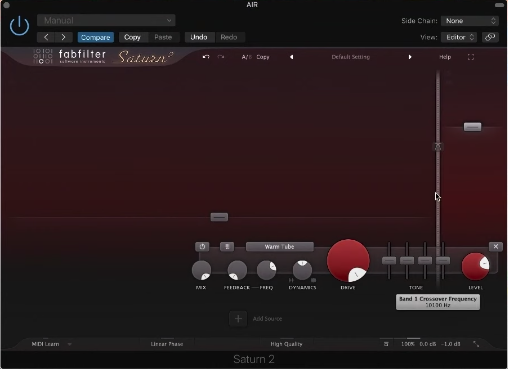Screen dimensions: 508x369
Task: Open the Side Chain dropdown
Action: pyautogui.click(x=470, y=21)
